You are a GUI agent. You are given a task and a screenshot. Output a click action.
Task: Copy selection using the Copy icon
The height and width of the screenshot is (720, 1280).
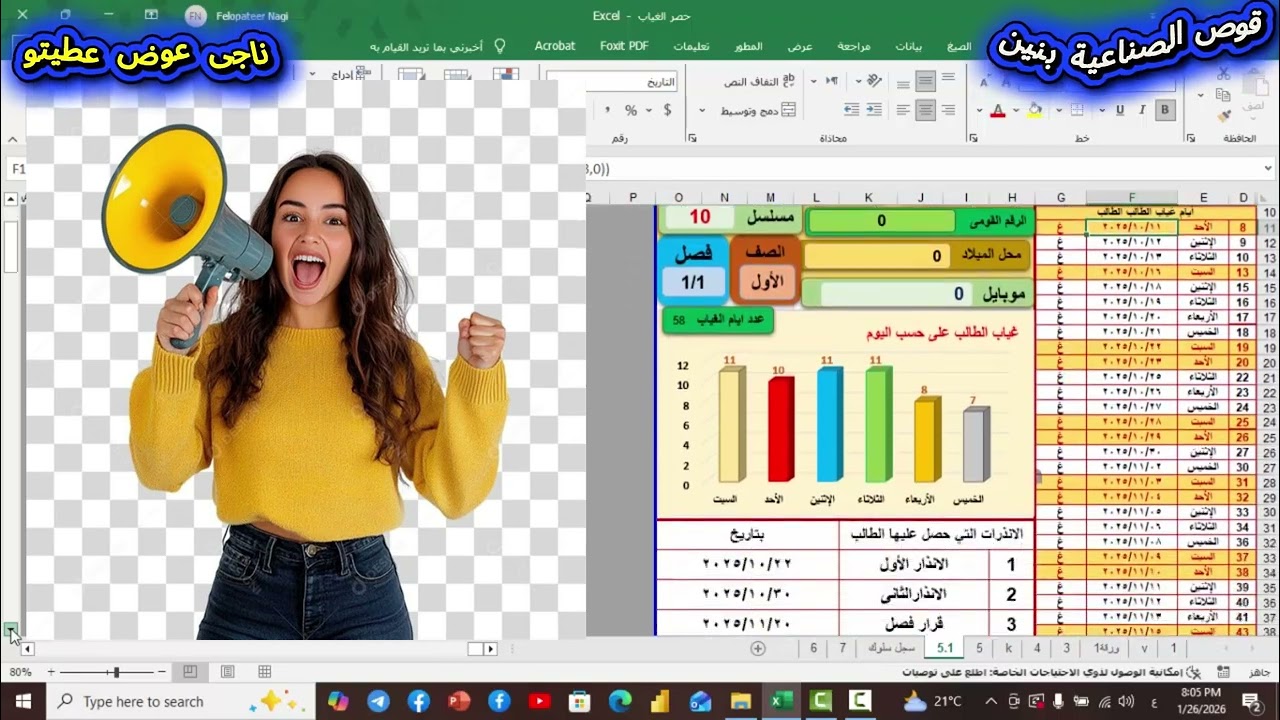pyautogui.click(x=1223, y=96)
